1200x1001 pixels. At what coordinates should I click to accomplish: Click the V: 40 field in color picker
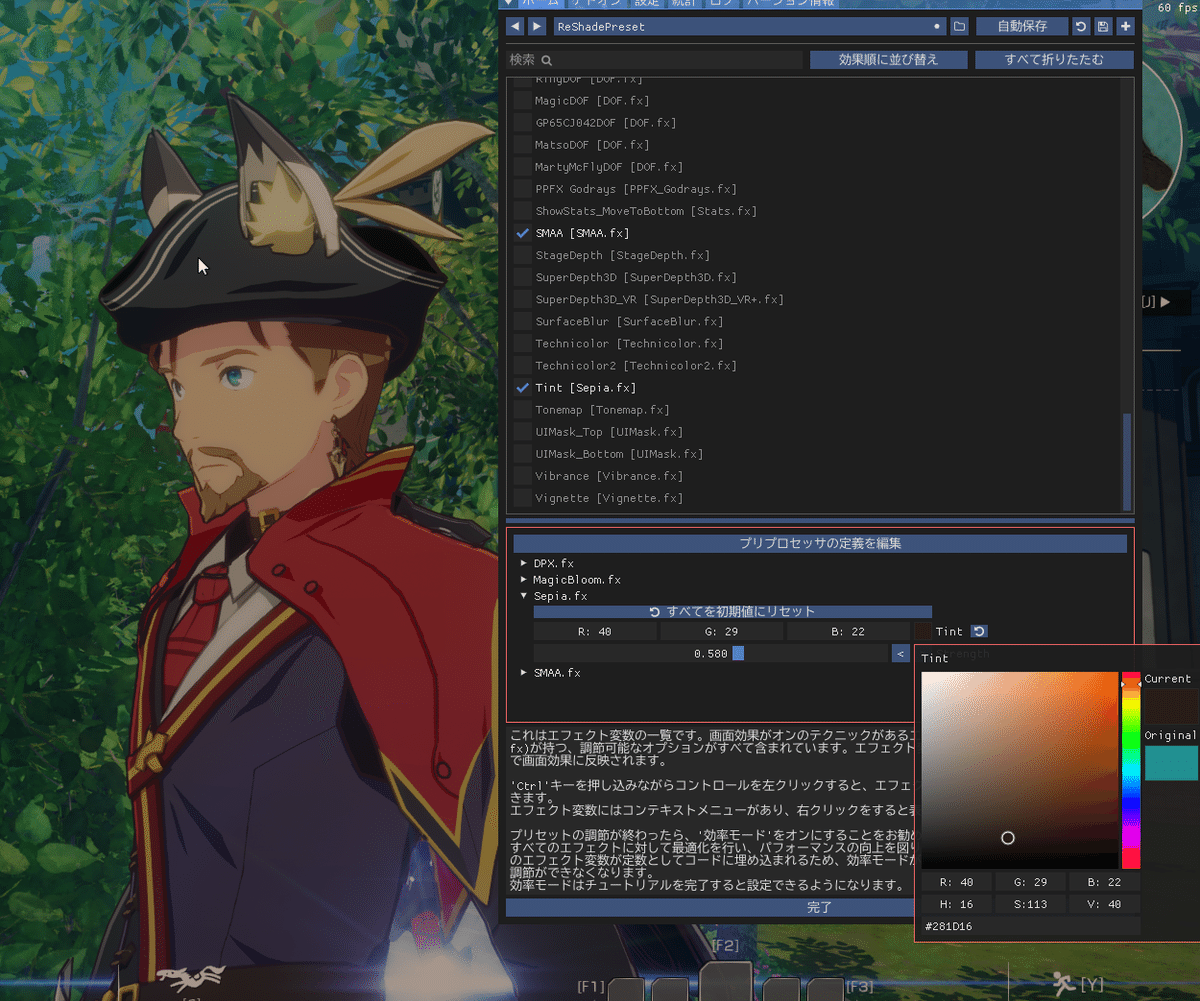(x=1104, y=904)
